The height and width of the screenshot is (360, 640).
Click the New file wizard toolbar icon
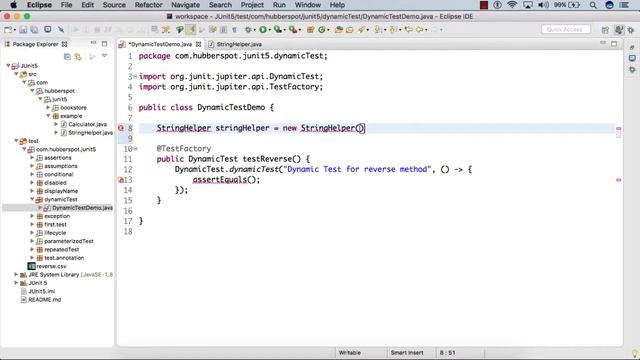[8, 29]
